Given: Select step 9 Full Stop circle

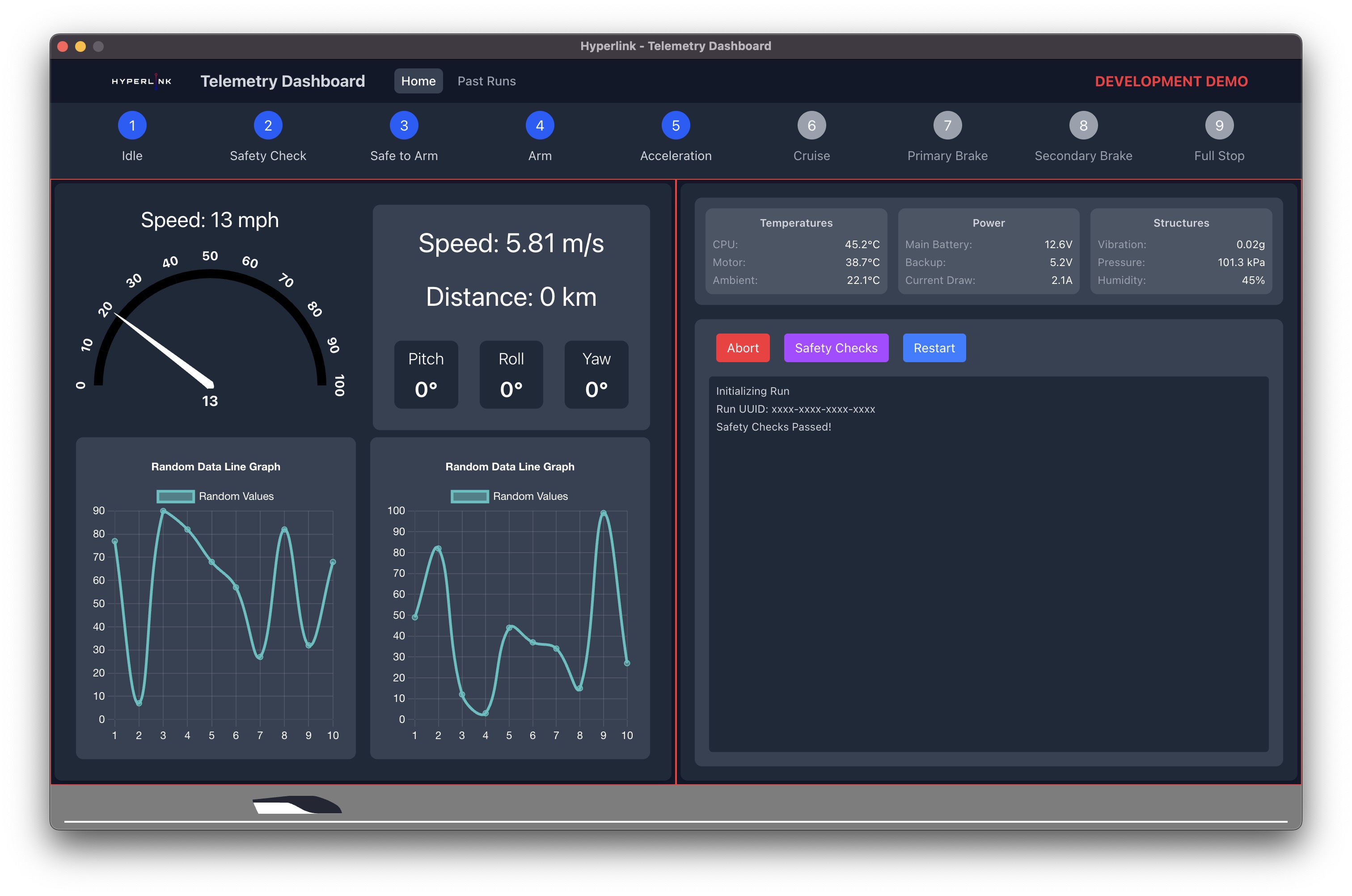Looking at the screenshot, I should coord(1219,125).
